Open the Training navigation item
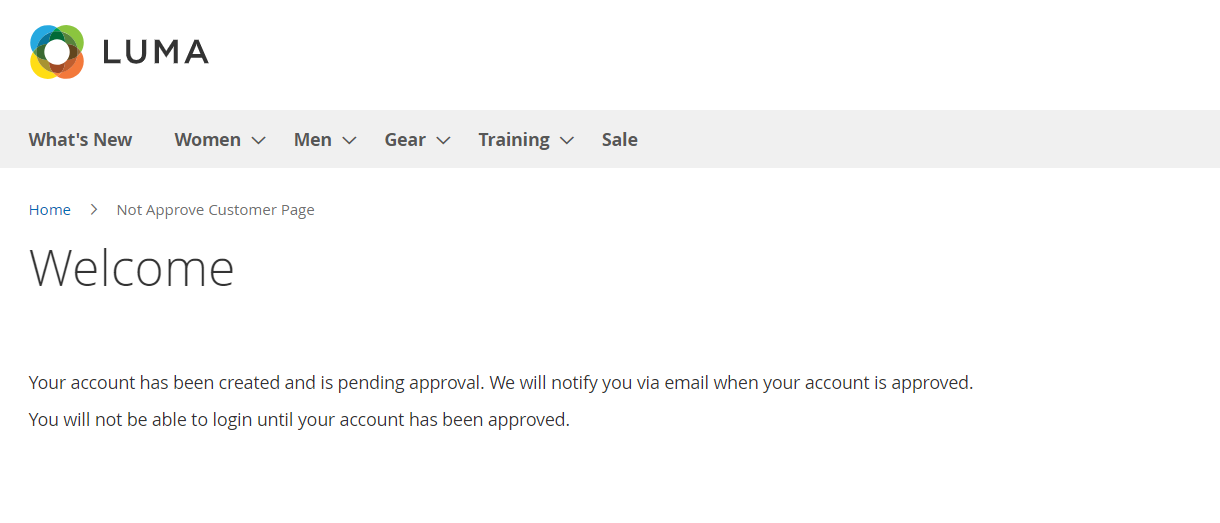The height and width of the screenshot is (523, 1220). [513, 140]
